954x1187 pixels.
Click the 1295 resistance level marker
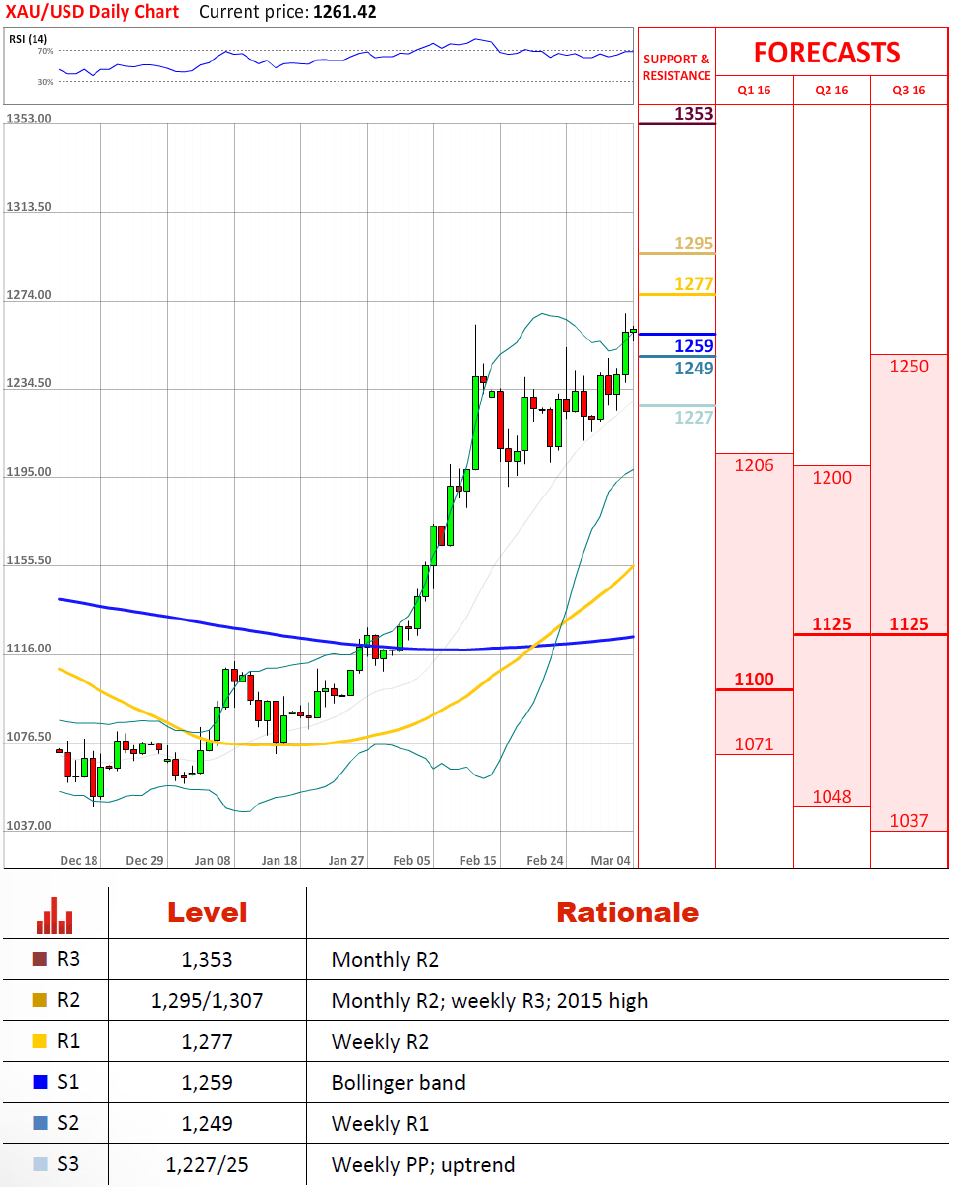[x=694, y=243]
